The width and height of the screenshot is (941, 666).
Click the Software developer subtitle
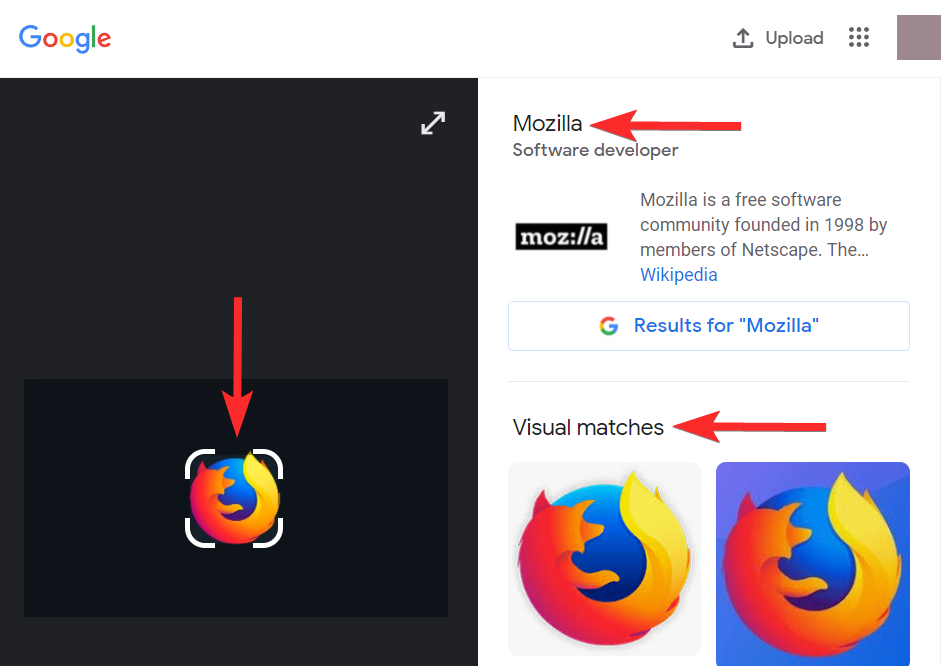click(x=595, y=150)
